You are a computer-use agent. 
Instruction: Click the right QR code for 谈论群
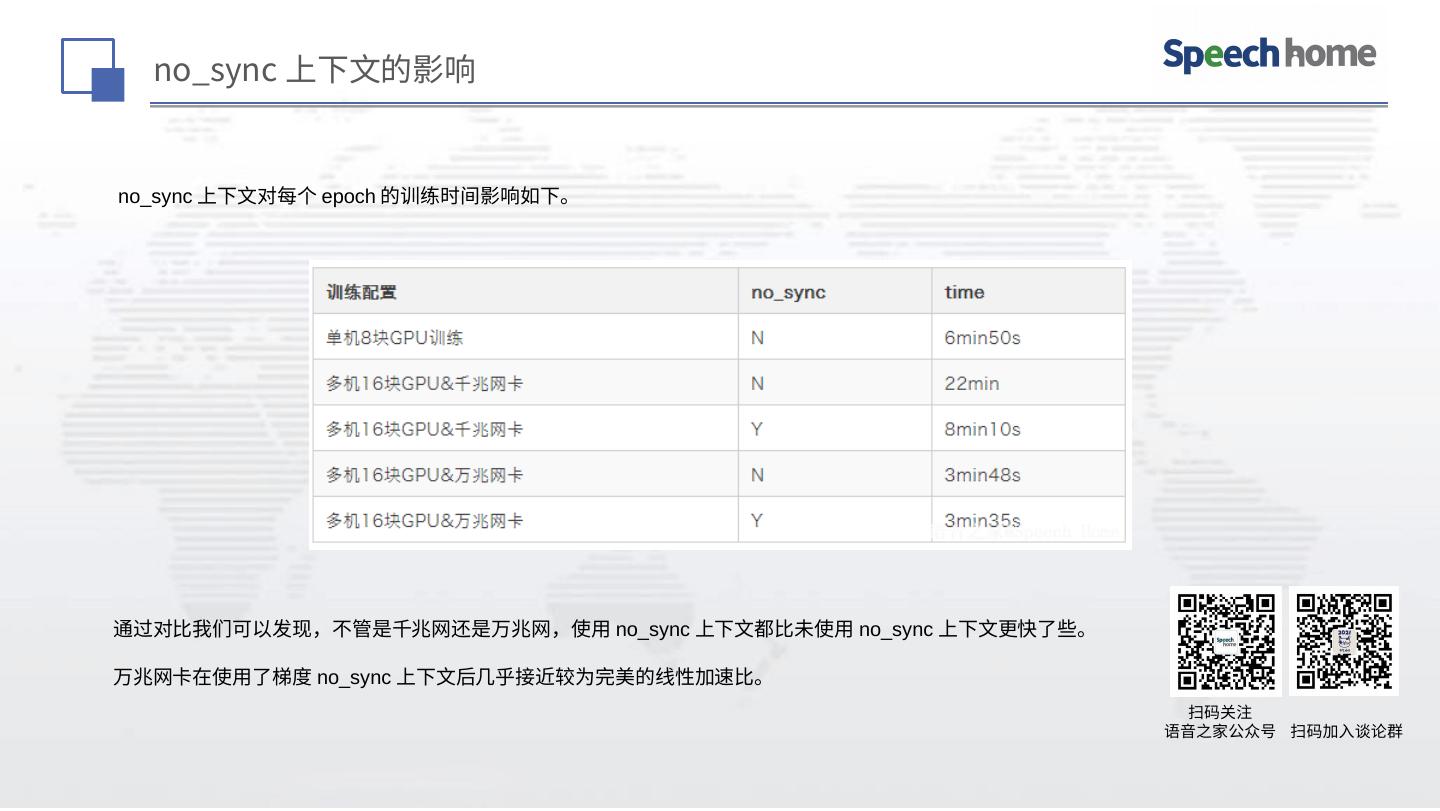[1343, 641]
